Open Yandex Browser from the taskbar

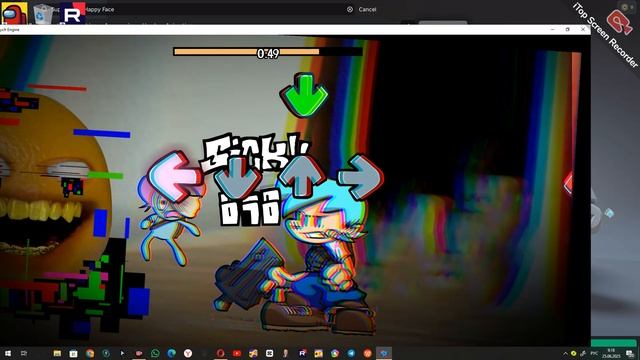188,353
